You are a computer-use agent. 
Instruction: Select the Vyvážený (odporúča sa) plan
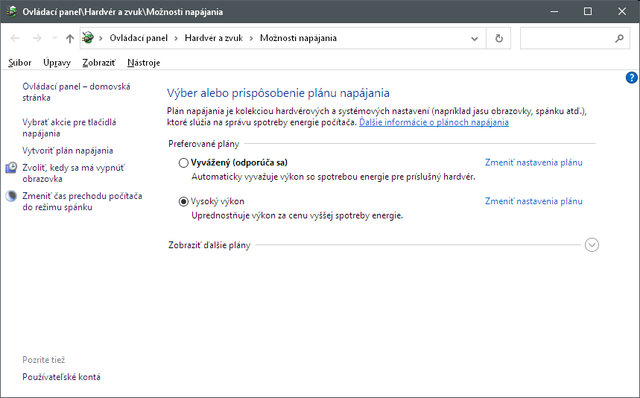pos(184,163)
